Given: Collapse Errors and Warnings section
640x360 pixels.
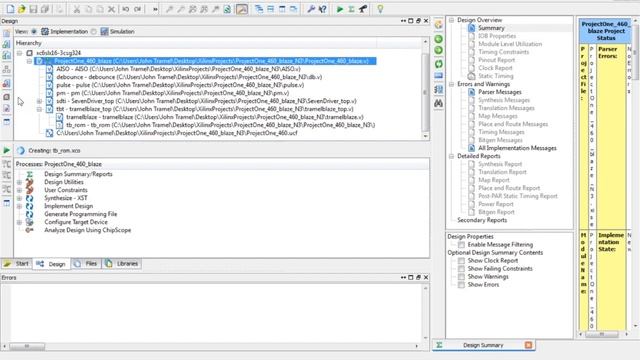Looking at the screenshot, I should click(x=451, y=84).
